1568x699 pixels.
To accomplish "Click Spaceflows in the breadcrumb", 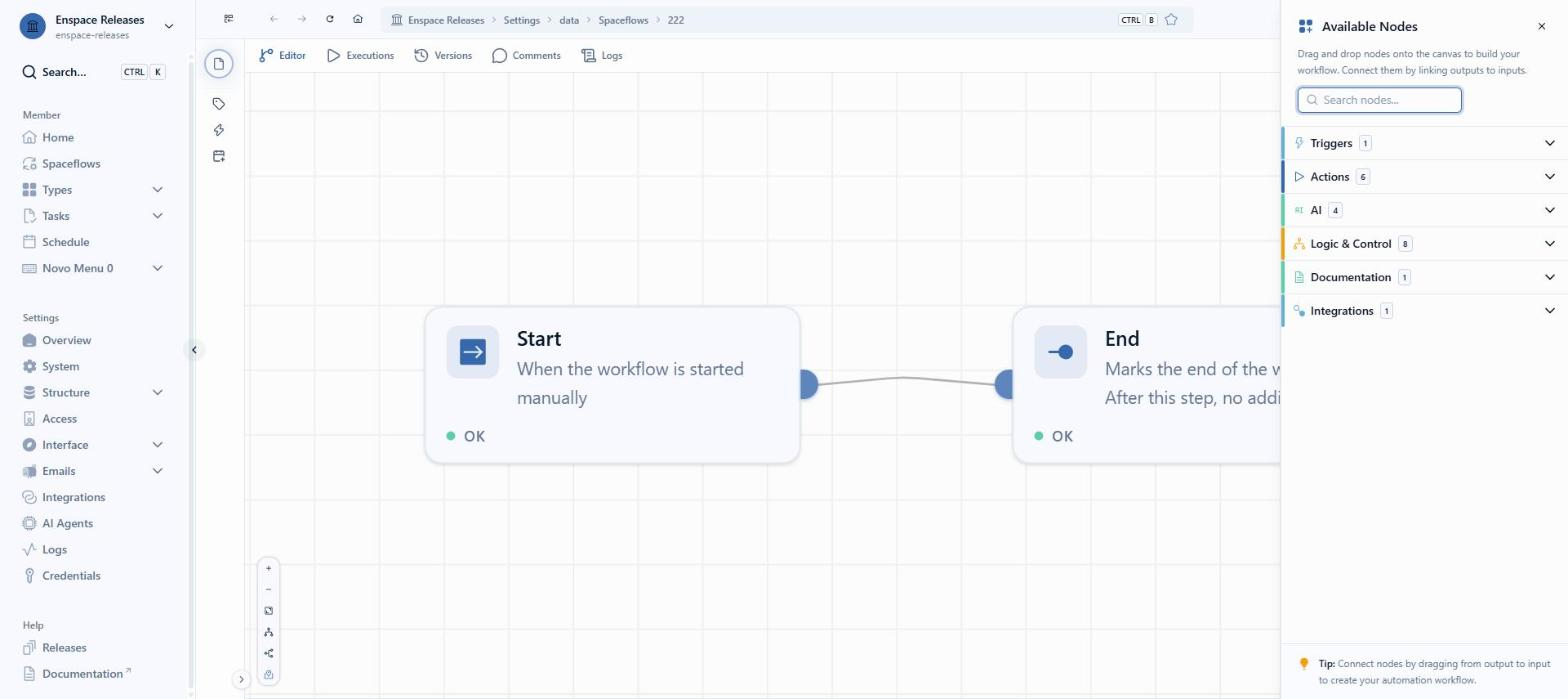I will (623, 20).
